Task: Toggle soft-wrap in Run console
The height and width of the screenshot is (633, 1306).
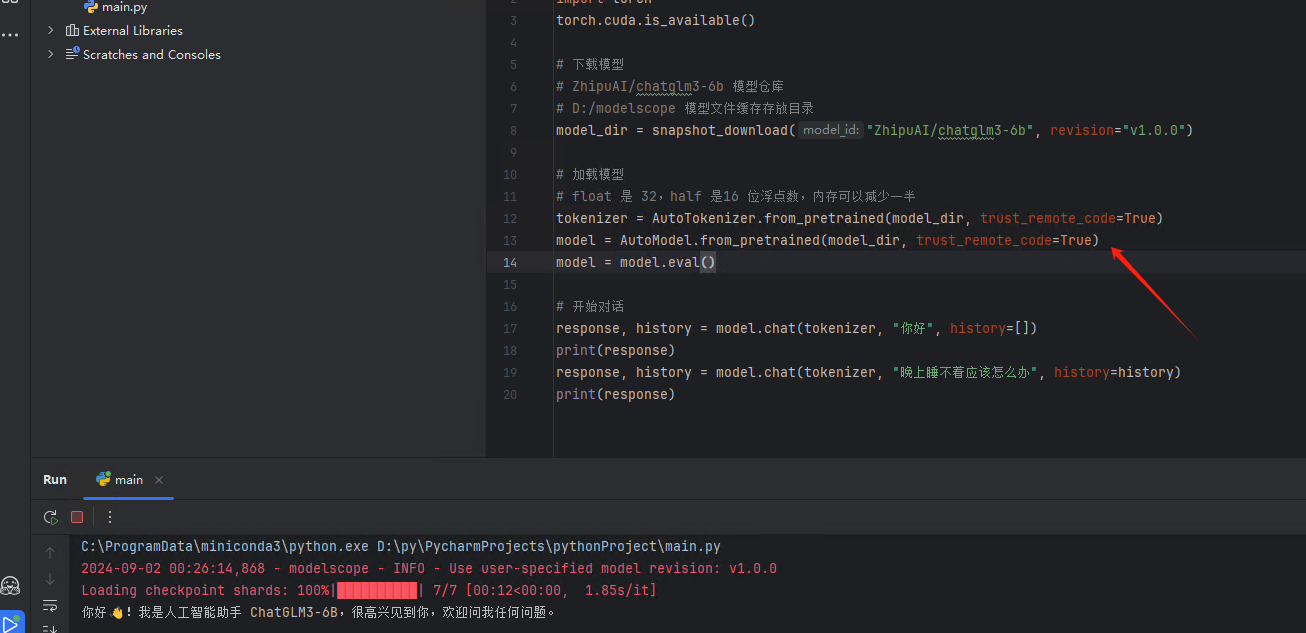Action: point(50,605)
